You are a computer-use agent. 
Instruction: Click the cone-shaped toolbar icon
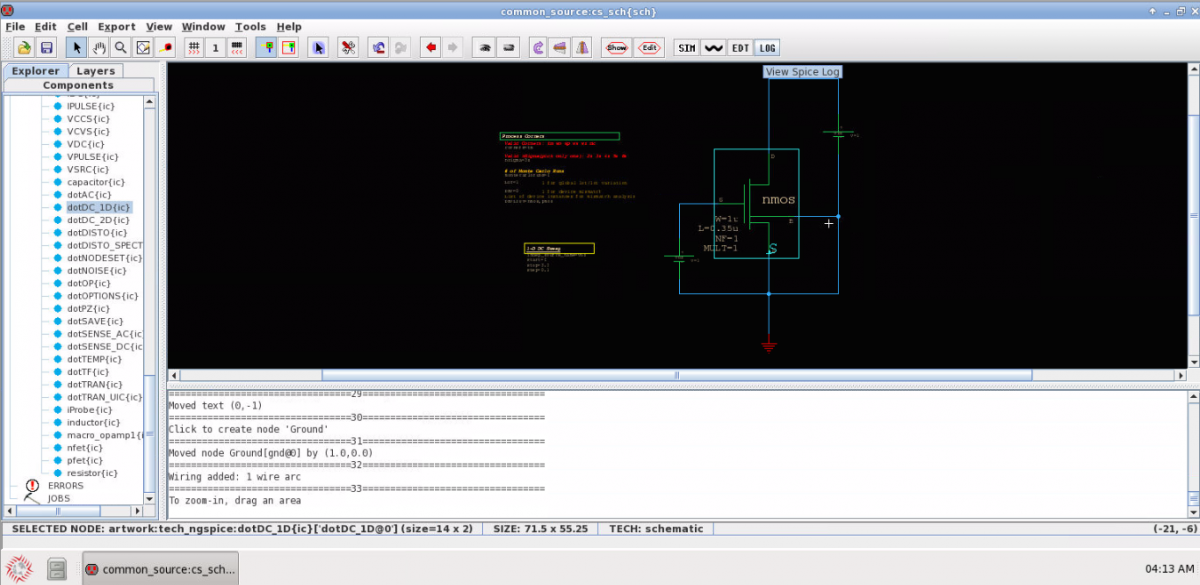pyautogui.click(x=582, y=47)
